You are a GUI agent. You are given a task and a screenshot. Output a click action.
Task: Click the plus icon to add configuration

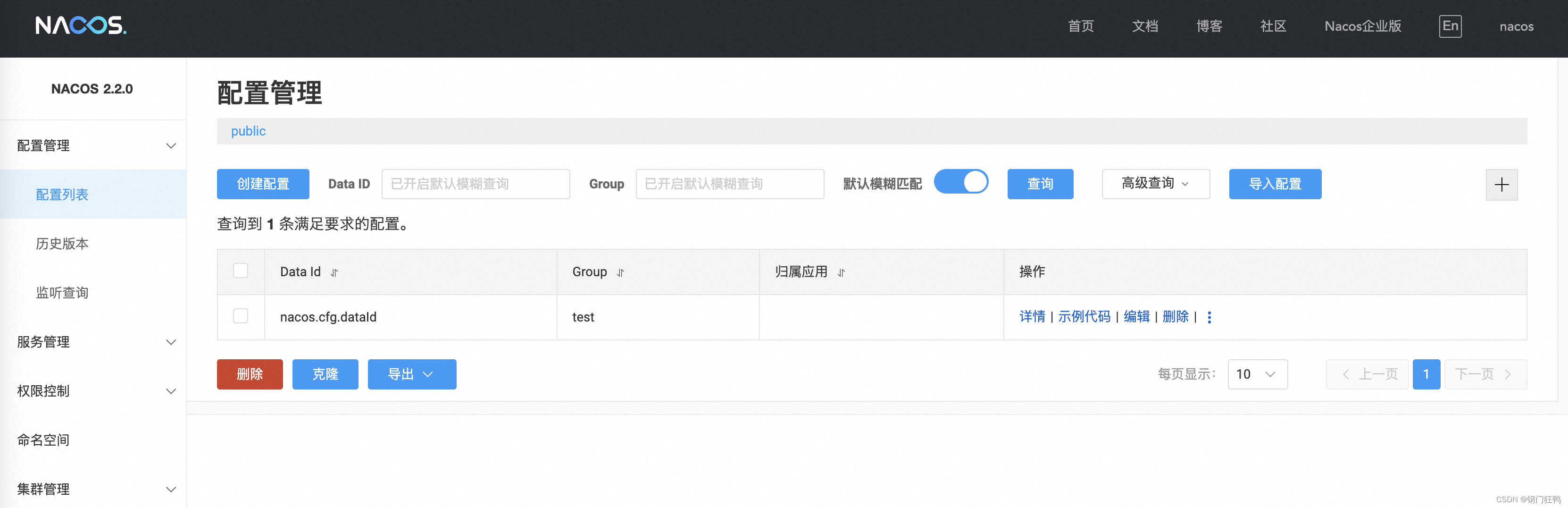pyautogui.click(x=1501, y=185)
